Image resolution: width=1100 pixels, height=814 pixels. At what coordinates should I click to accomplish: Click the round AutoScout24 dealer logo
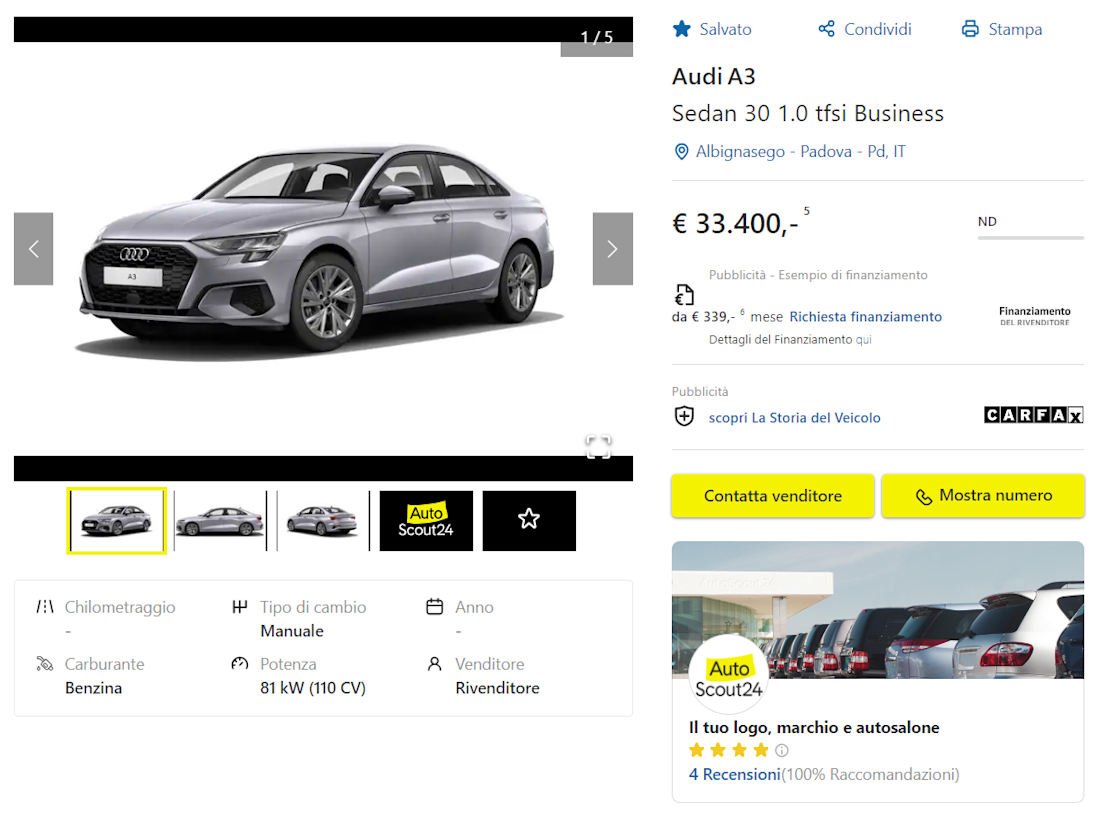pos(728,675)
